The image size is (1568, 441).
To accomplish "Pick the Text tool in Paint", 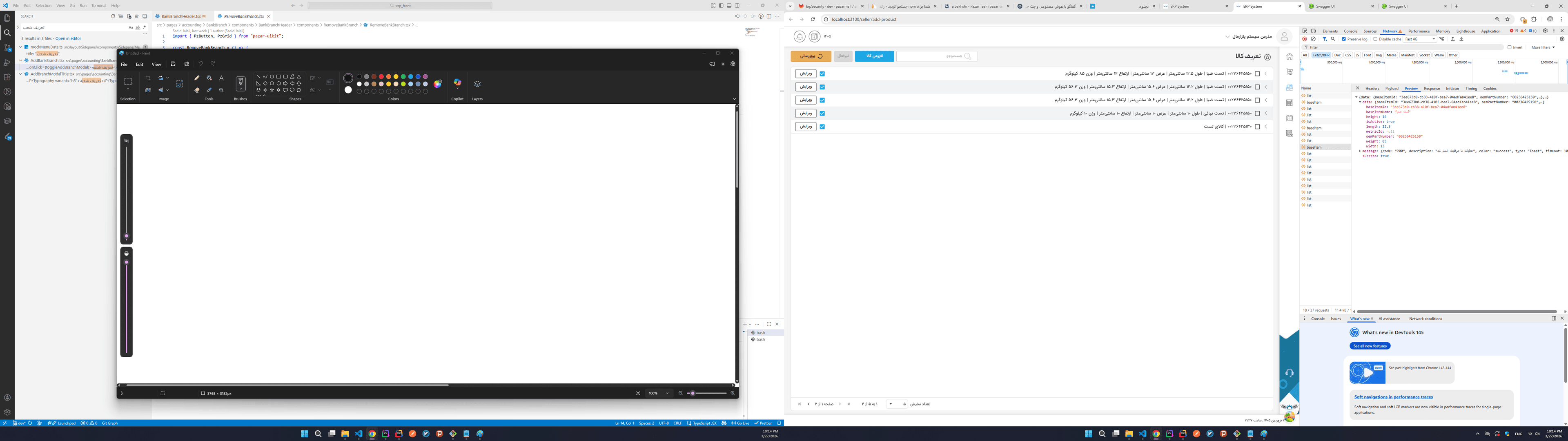I will [x=222, y=78].
